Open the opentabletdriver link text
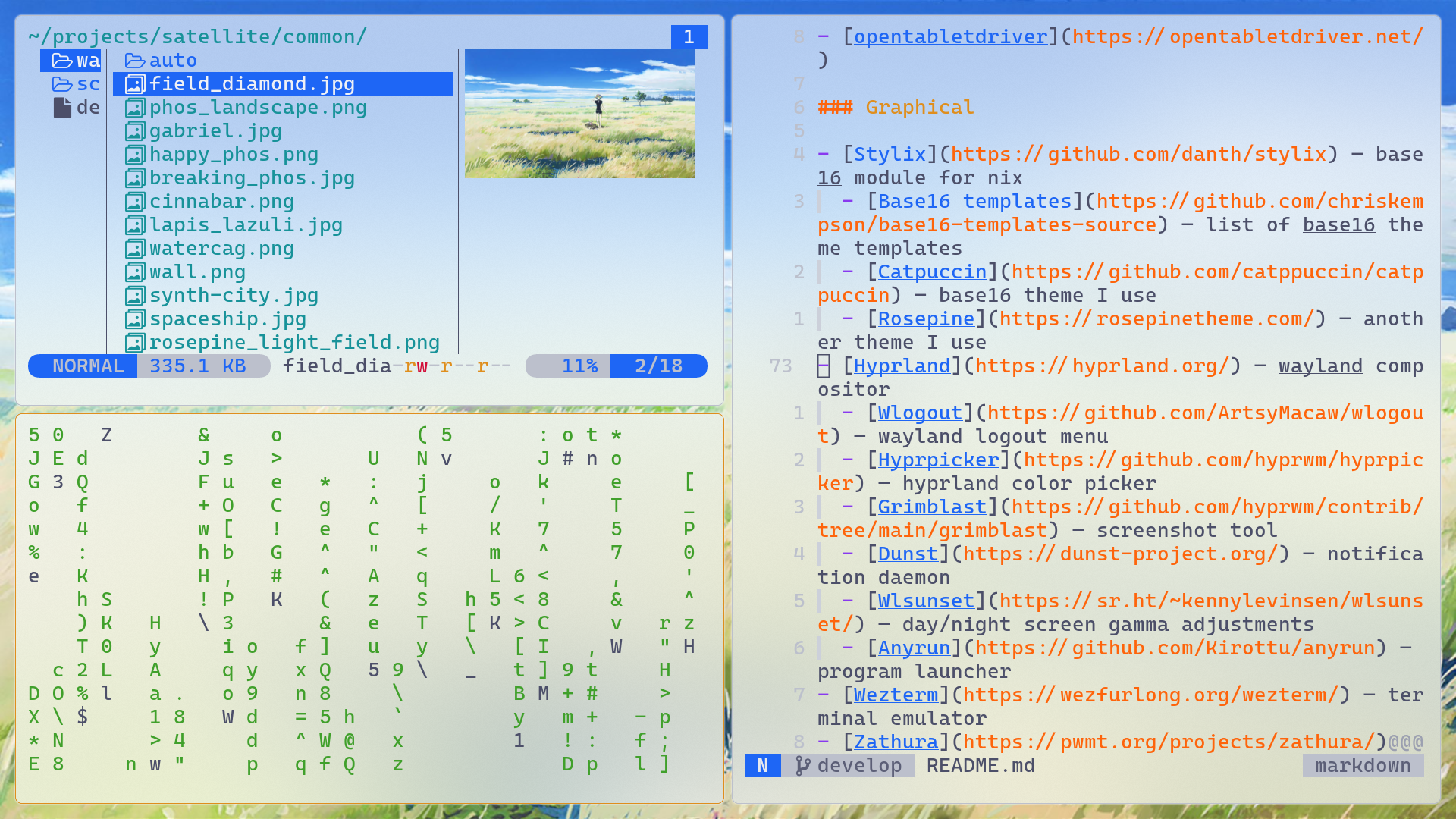The width and height of the screenshot is (1456, 819). coord(951,36)
